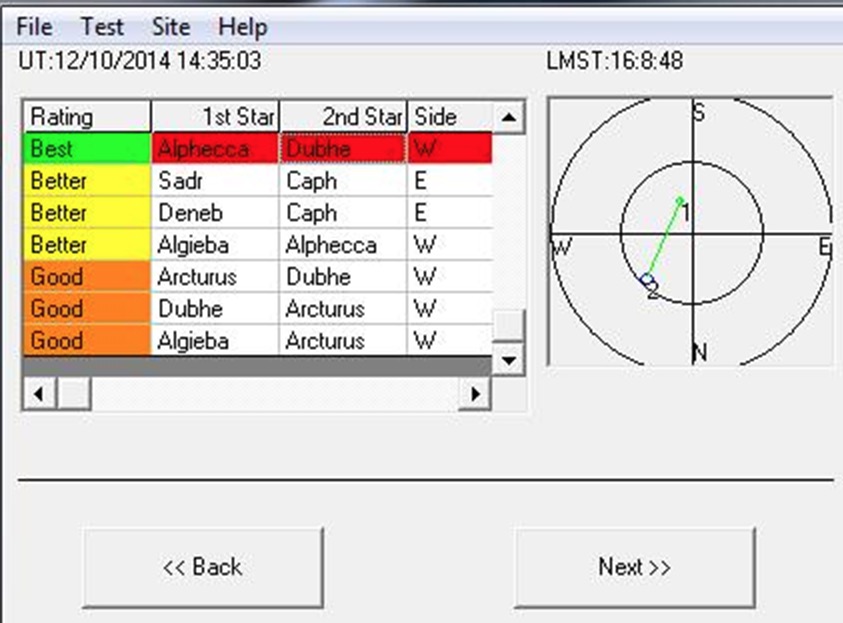Click the Side column header
843x623 pixels.
point(450,117)
